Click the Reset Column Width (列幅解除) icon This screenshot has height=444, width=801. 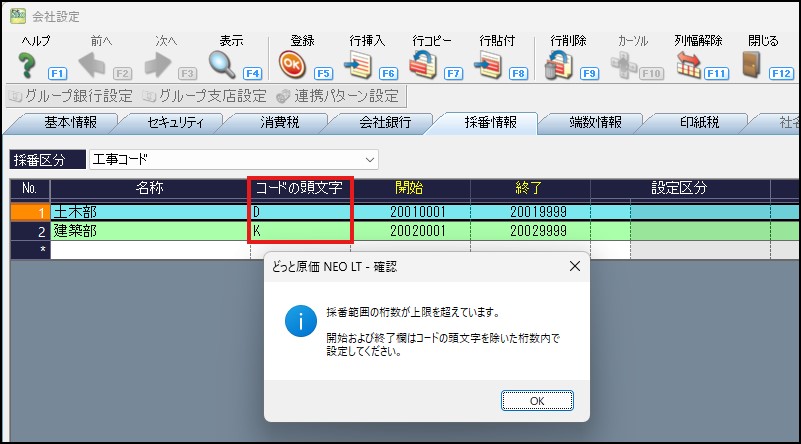coord(688,65)
